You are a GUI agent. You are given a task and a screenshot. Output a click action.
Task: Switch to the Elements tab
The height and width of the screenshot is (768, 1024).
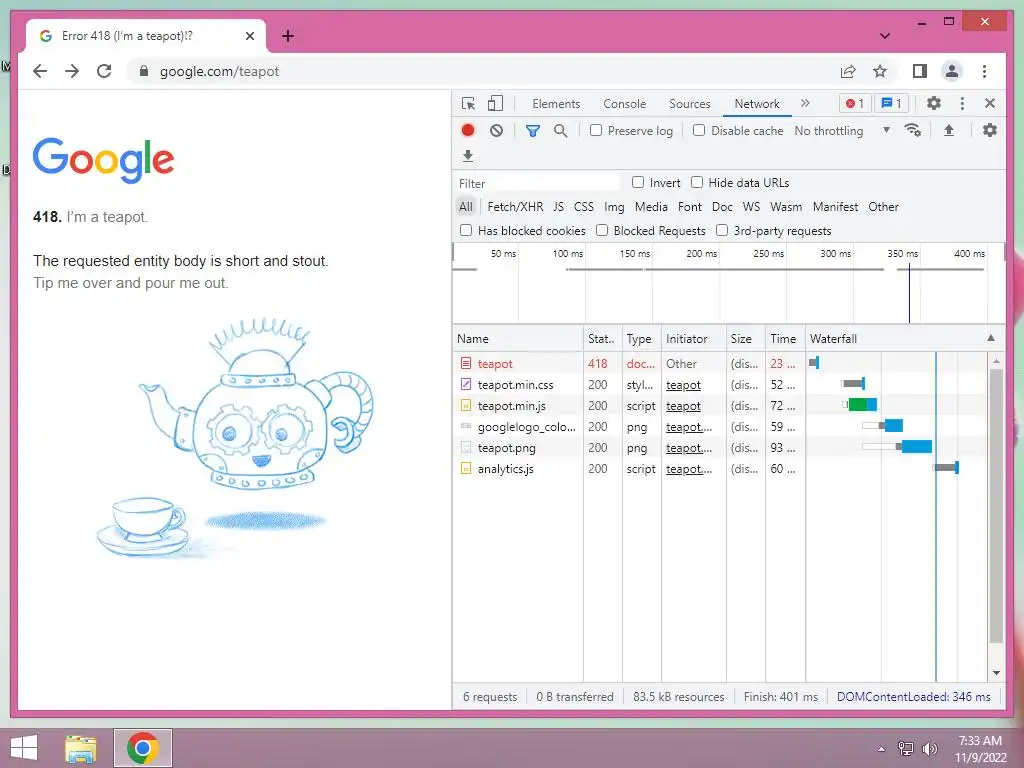(556, 104)
